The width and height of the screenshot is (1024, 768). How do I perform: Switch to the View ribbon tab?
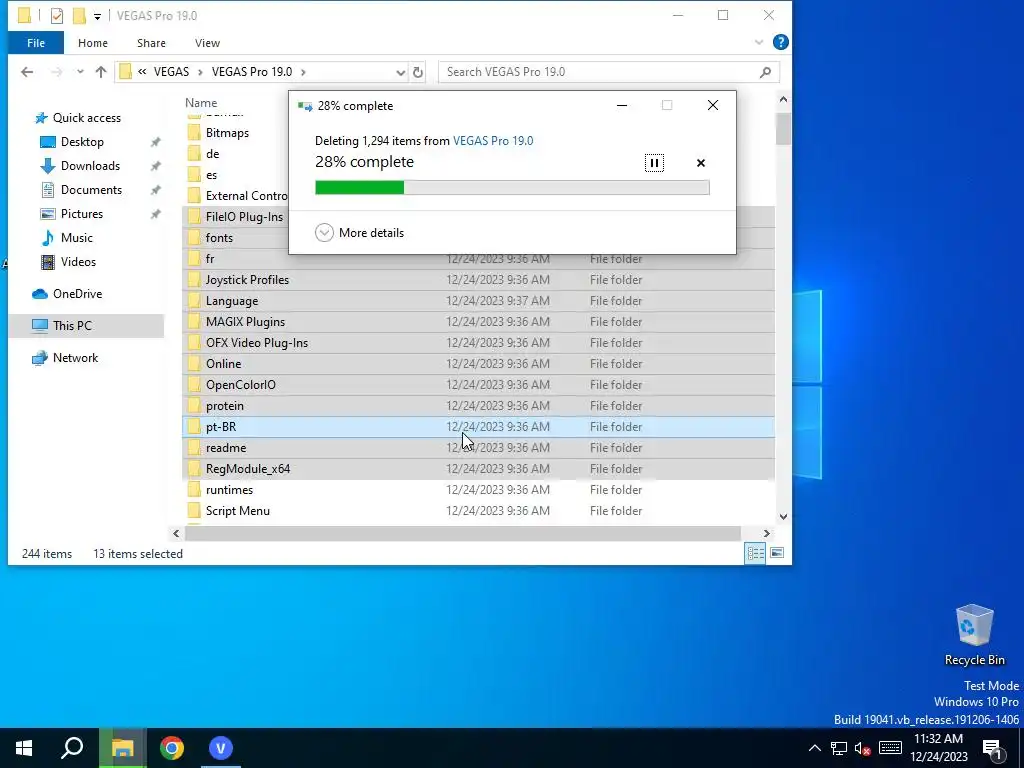[207, 43]
